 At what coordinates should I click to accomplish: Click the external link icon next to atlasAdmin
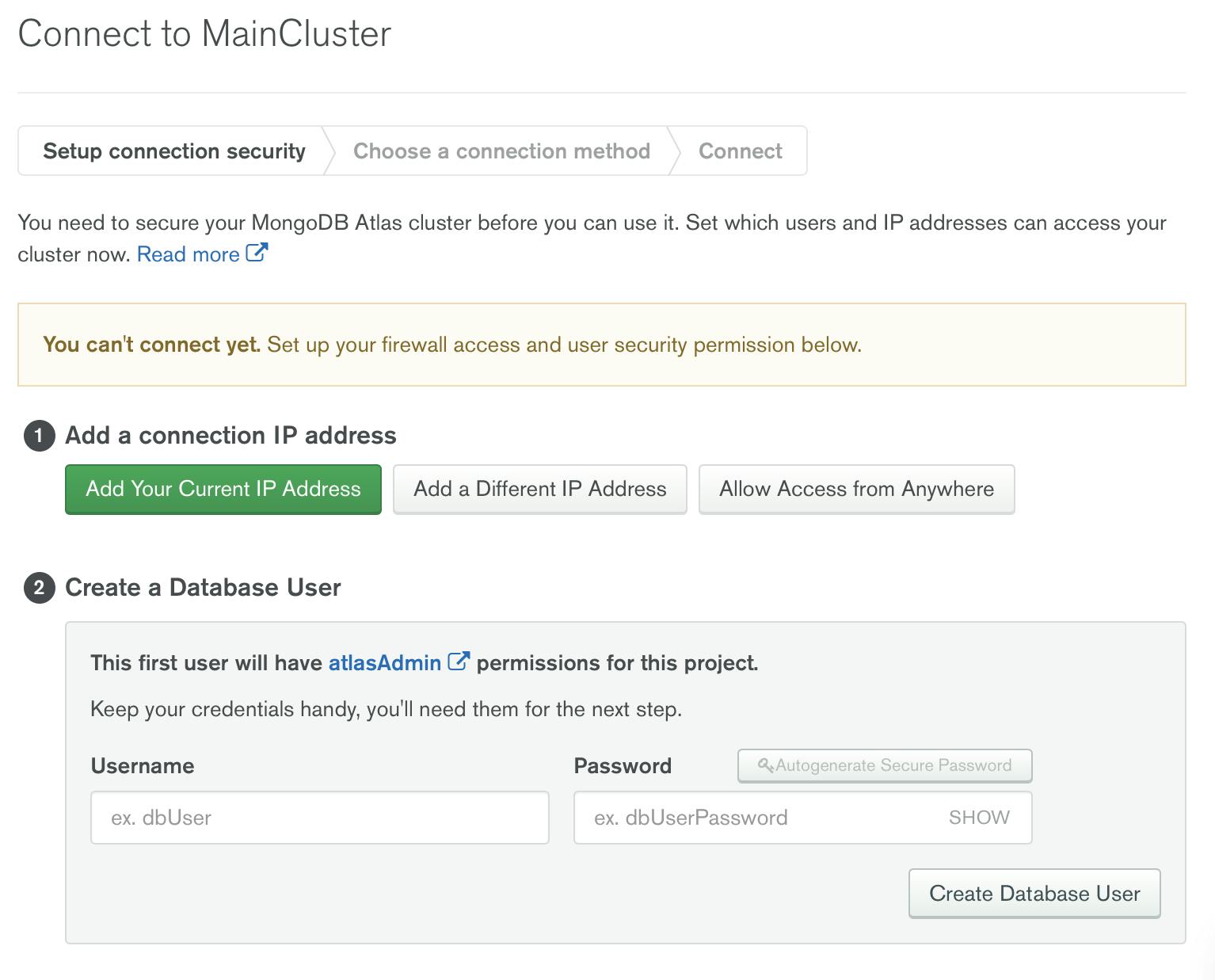tap(459, 661)
